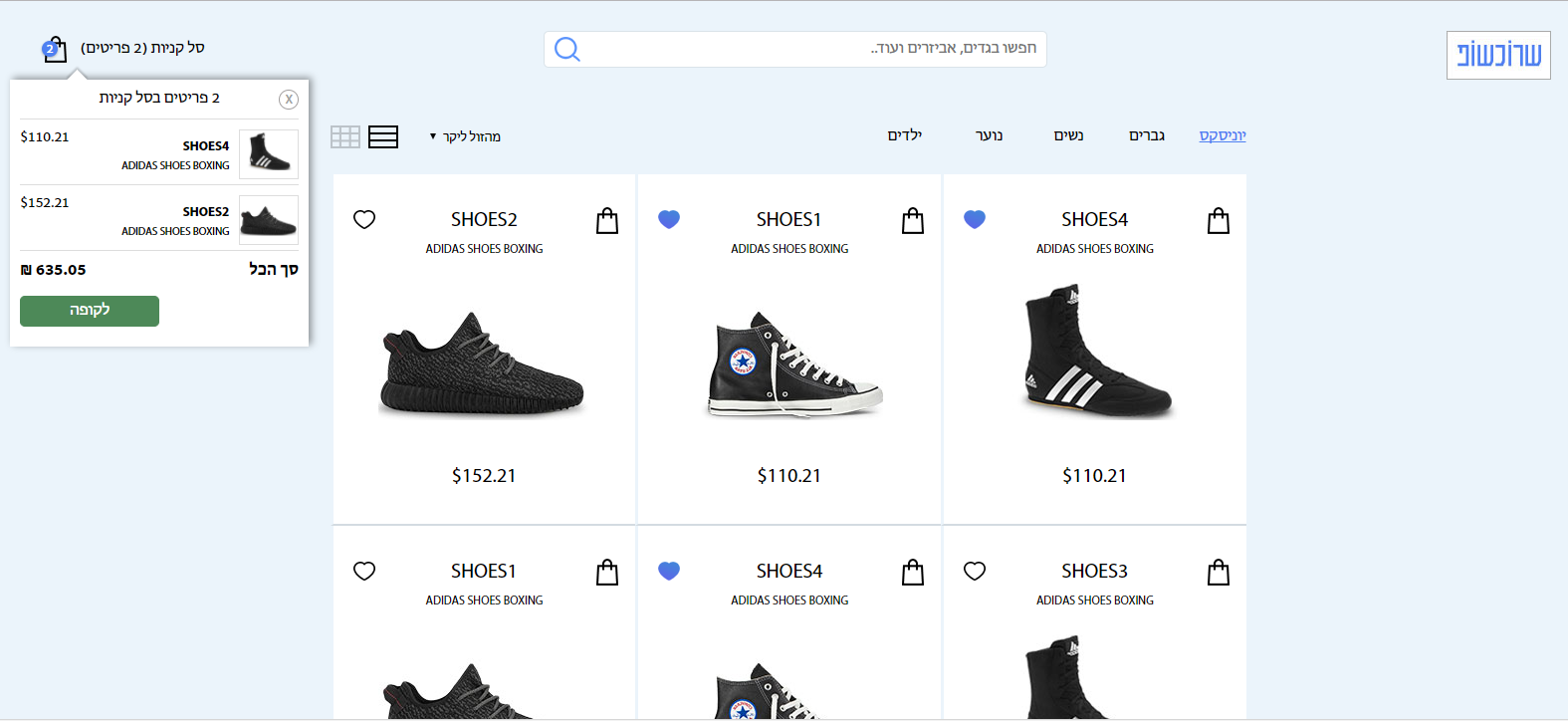Select the נוער category
The height and width of the screenshot is (721, 1568).
point(990,135)
